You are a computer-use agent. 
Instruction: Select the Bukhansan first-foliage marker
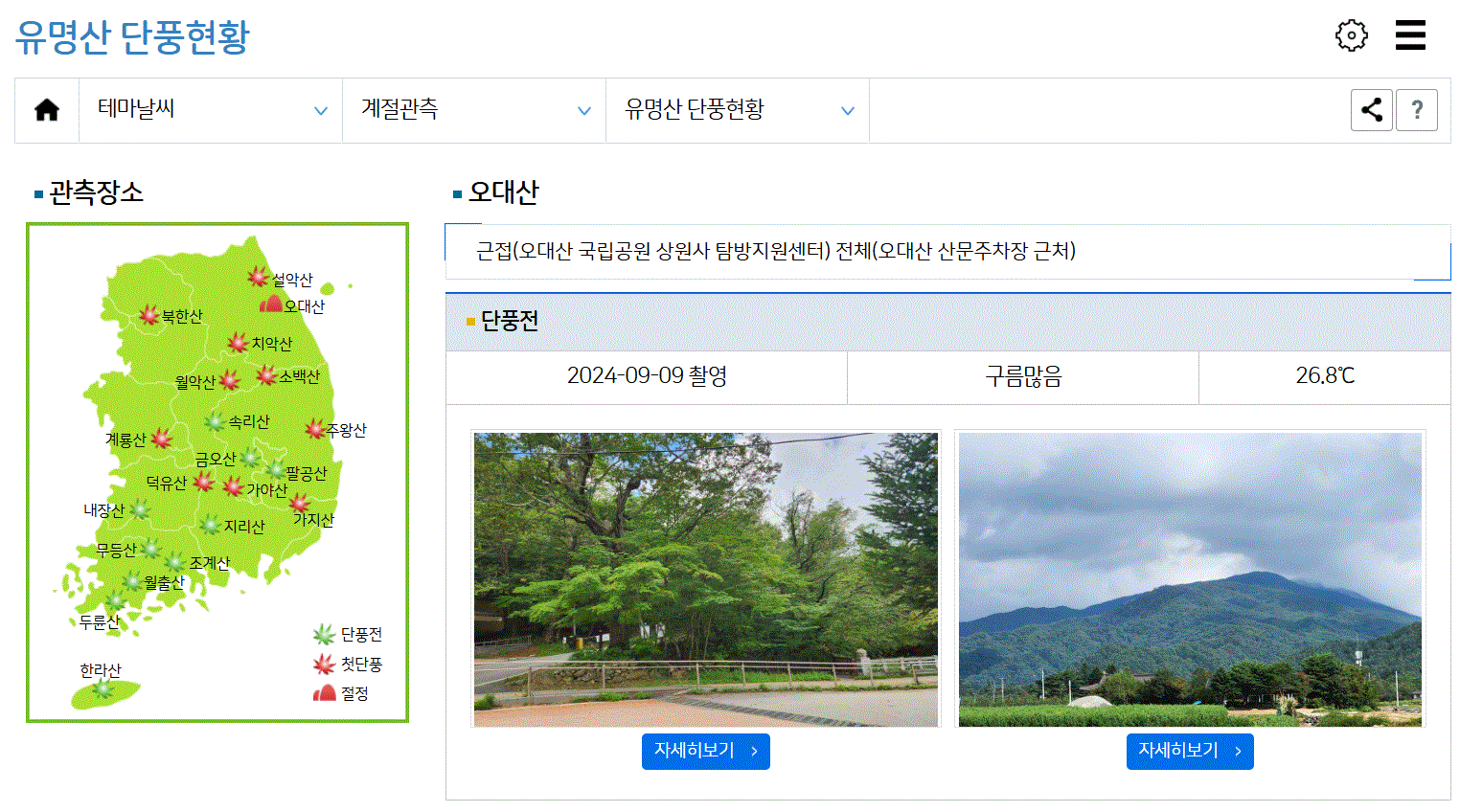coord(148,314)
